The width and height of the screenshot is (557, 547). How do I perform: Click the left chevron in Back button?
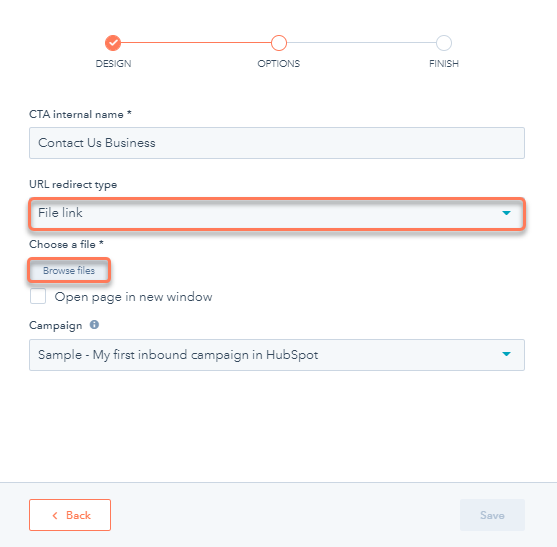[55, 515]
